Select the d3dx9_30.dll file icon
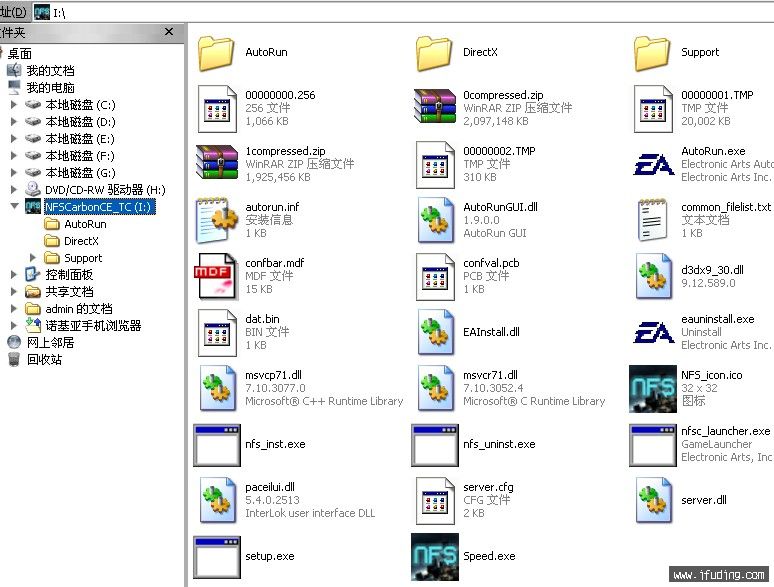Viewport: 774px width, 587px height. tap(654, 276)
